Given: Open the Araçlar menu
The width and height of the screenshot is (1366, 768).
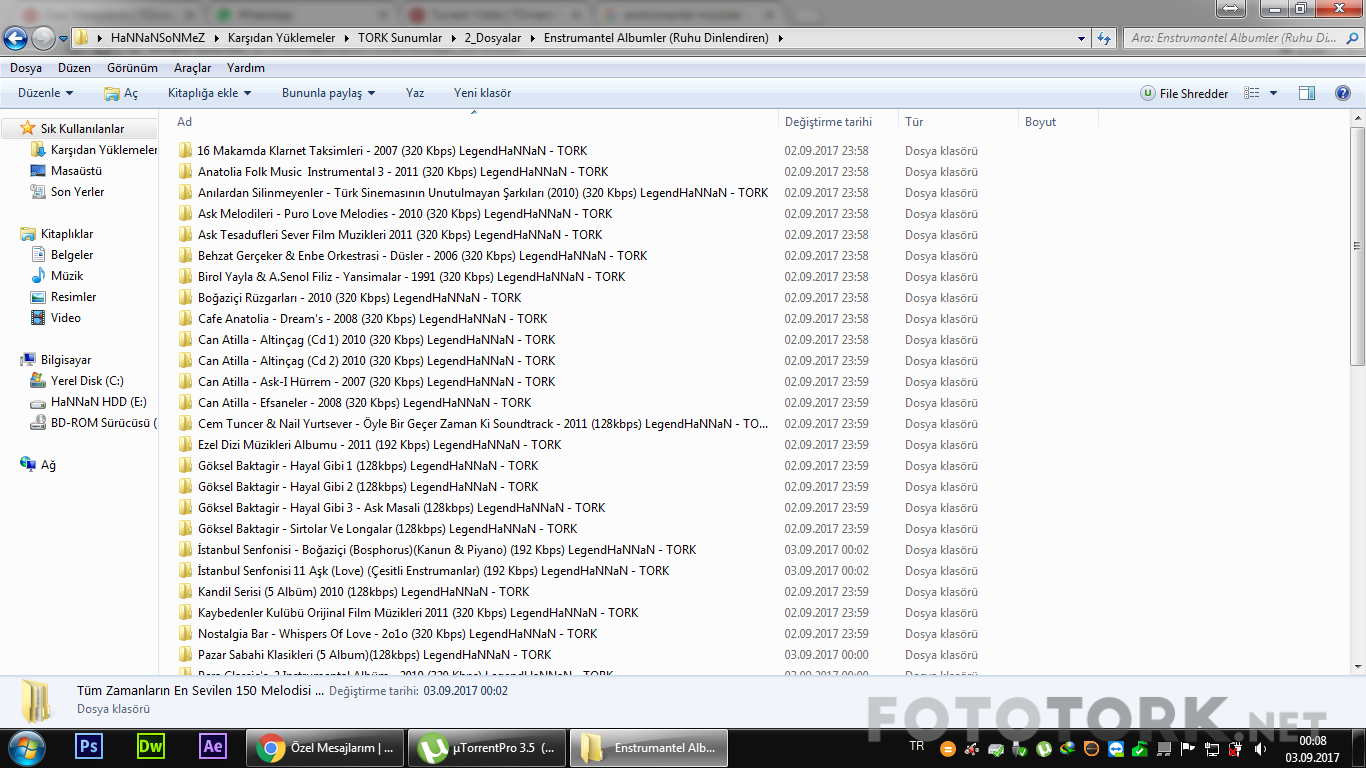Looking at the screenshot, I should (x=192, y=68).
